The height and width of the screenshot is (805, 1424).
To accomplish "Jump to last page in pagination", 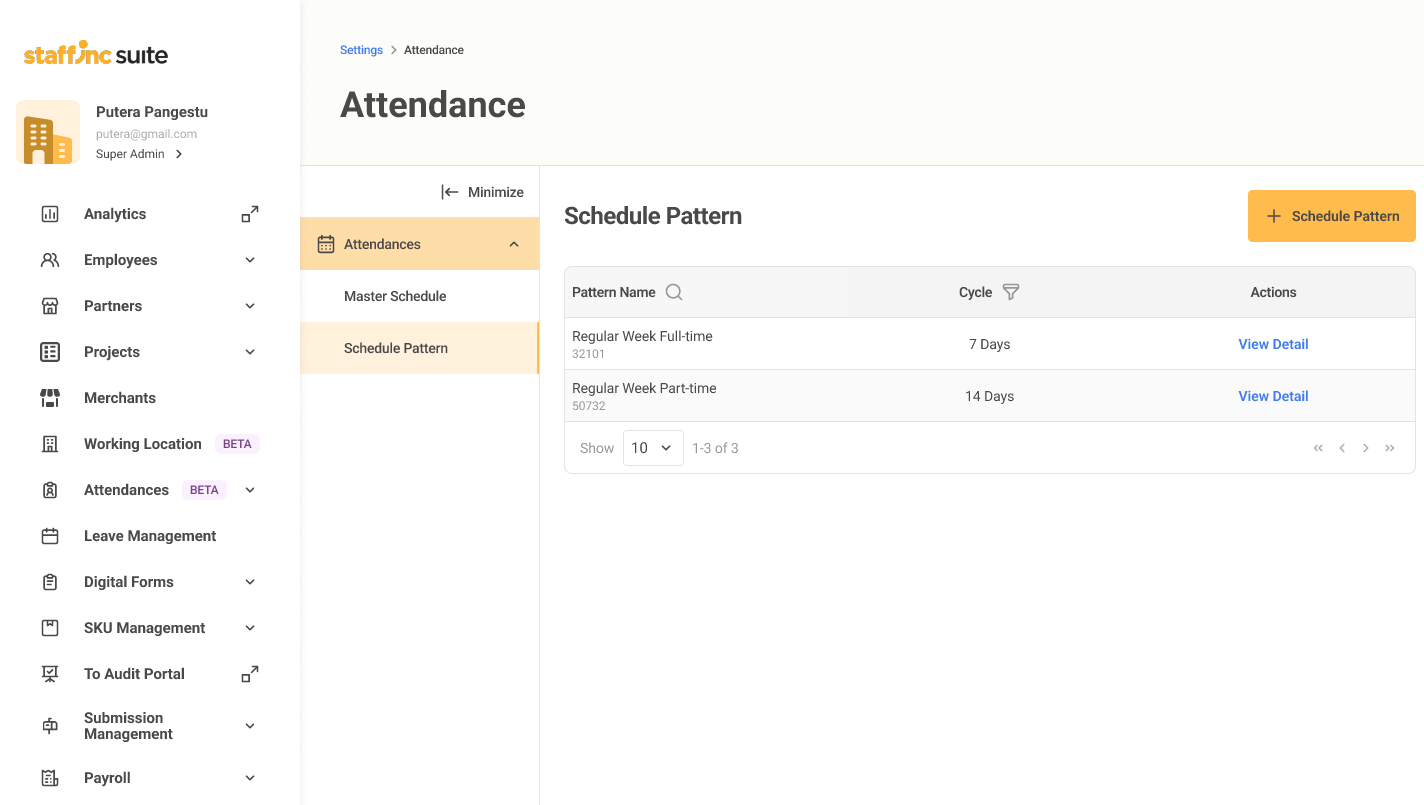I will pos(1390,448).
